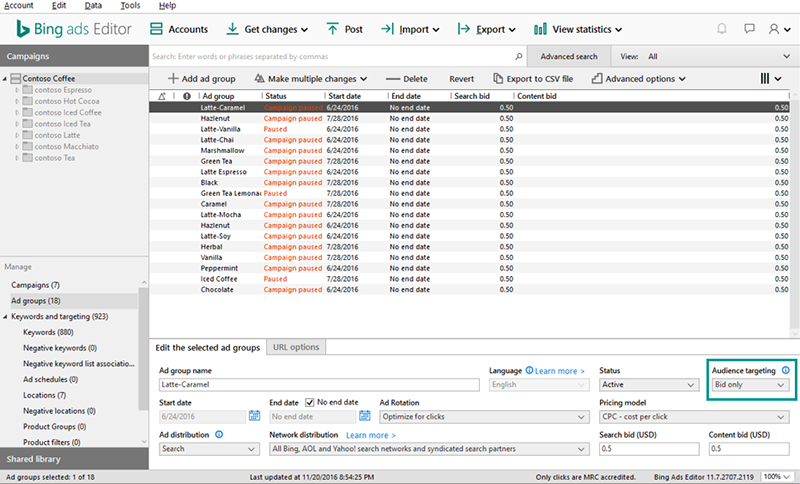Select Locations (7) in Manage
800x484 pixels.
(x=44, y=395)
